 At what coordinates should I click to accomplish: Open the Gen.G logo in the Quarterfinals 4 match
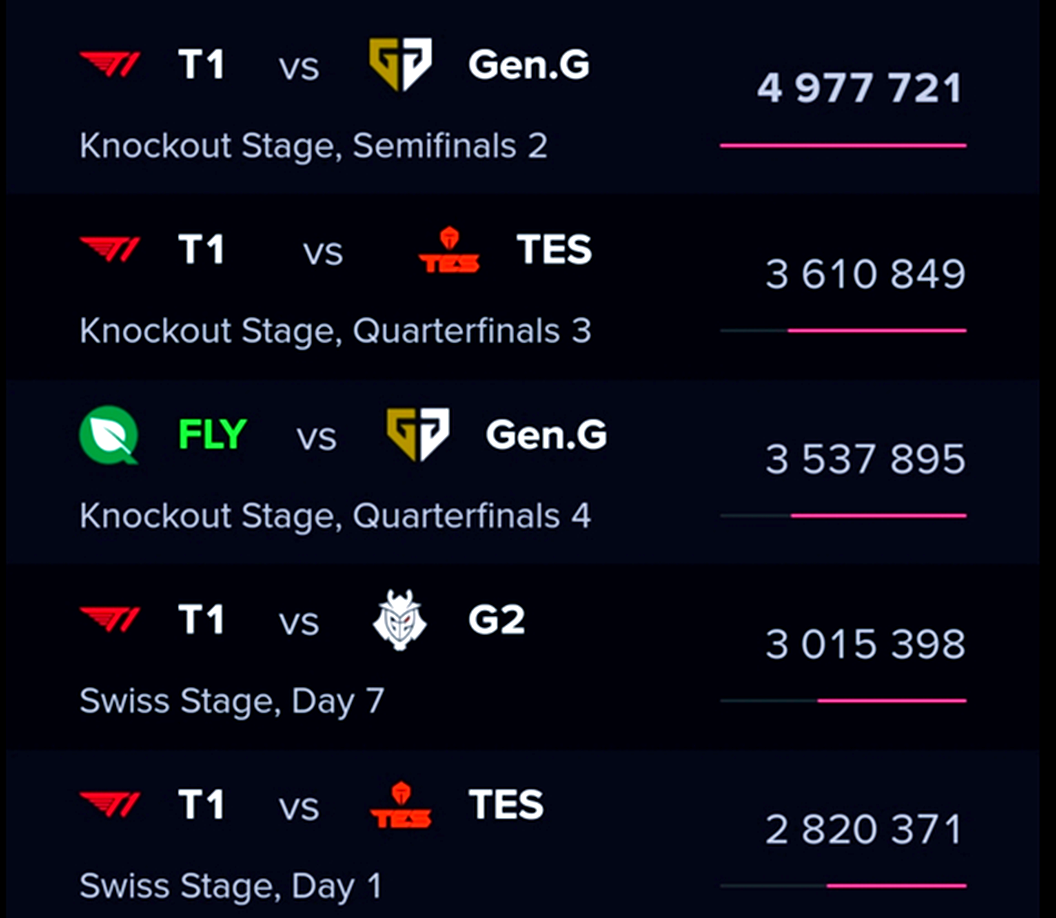(x=418, y=434)
